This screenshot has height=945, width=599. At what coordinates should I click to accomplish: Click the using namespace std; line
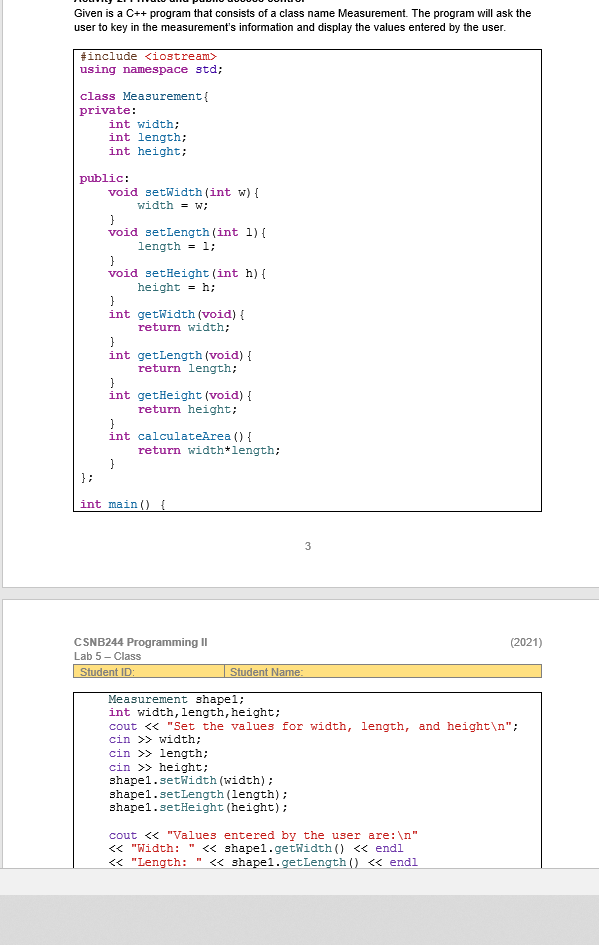(x=151, y=69)
